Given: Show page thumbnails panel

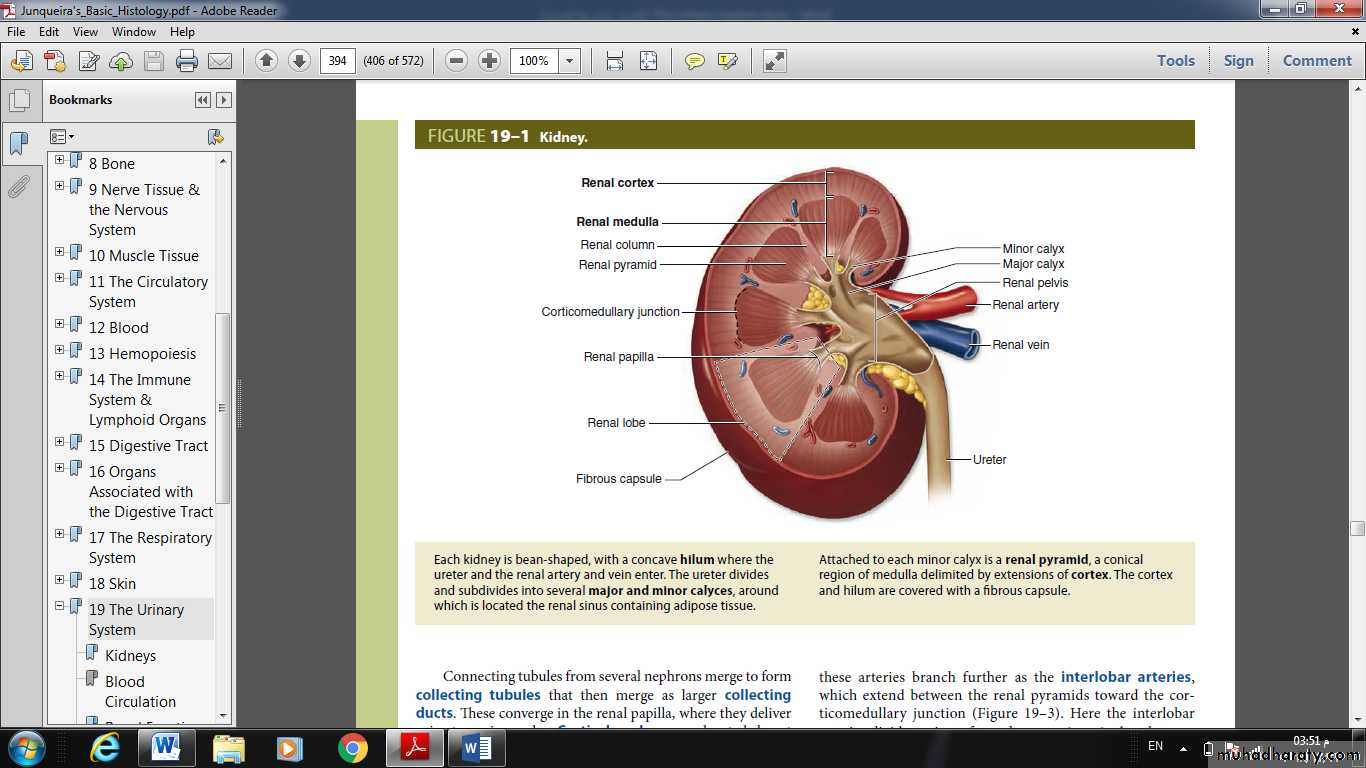Looking at the screenshot, I should (x=18, y=100).
